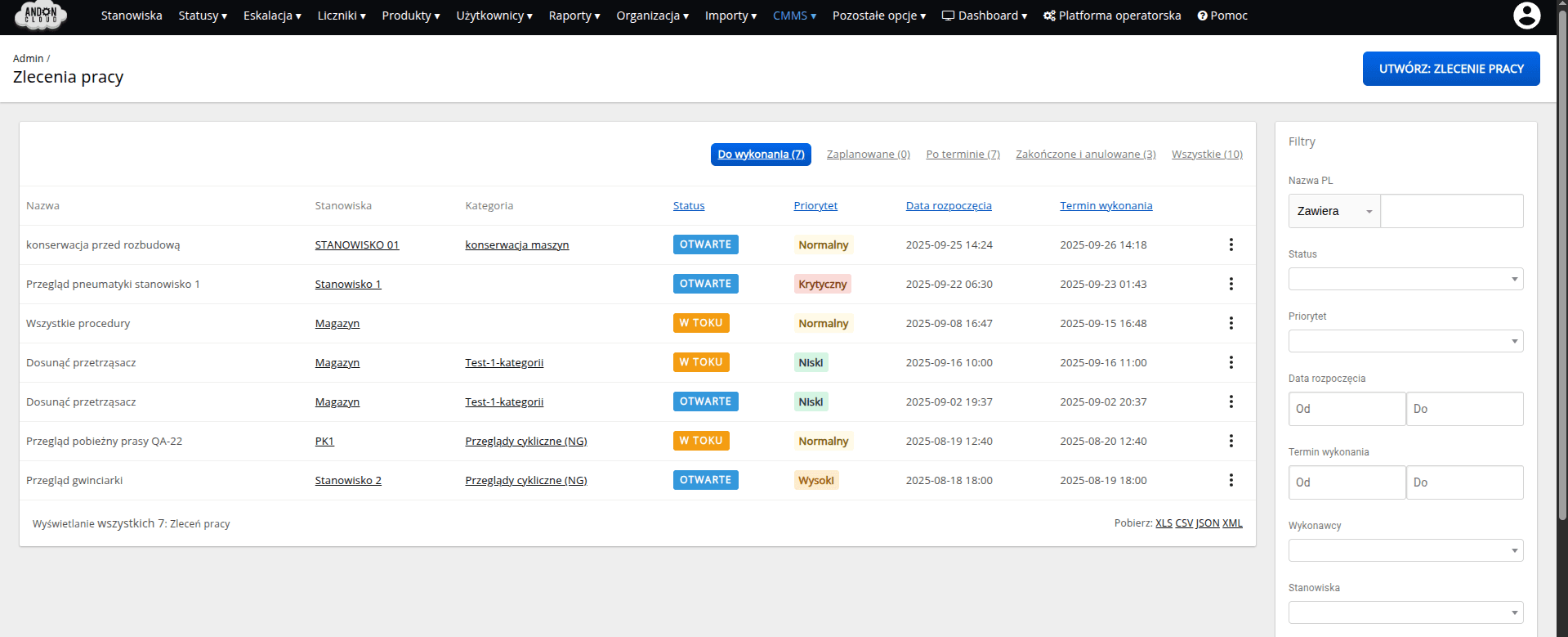The image size is (1568, 637).
Task: Click Utwórz: Zlecenie pracy button
Action: coord(1450,69)
